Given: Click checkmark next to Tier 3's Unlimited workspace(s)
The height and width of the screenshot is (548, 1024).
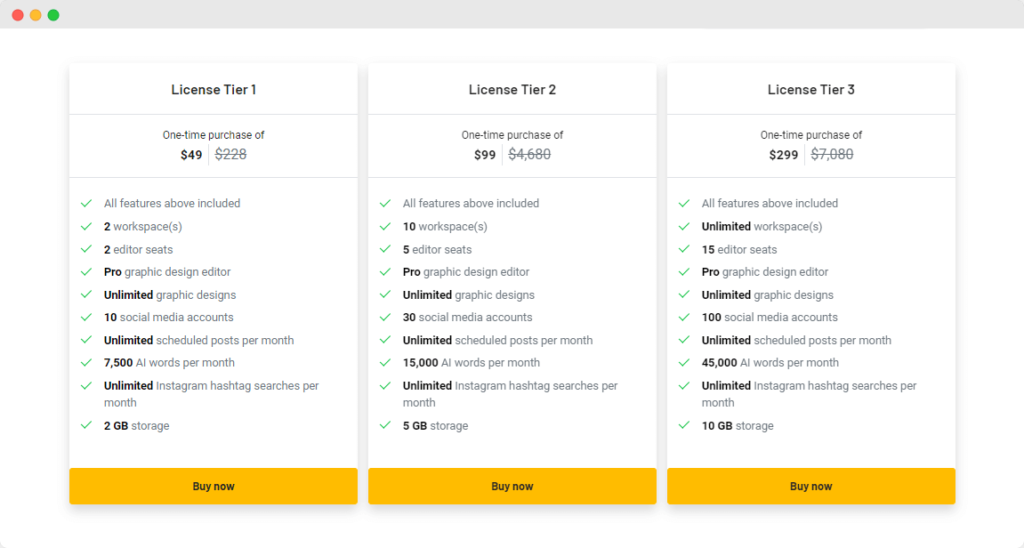Looking at the screenshot, I should tap(684, 227).
